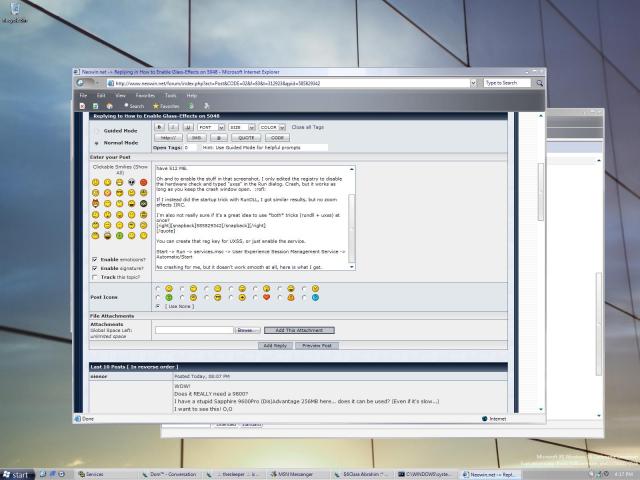This screenshot has width=640, height=480.
Task: Insert the green smiley in bottom smilies row
Action: [119, 236]
